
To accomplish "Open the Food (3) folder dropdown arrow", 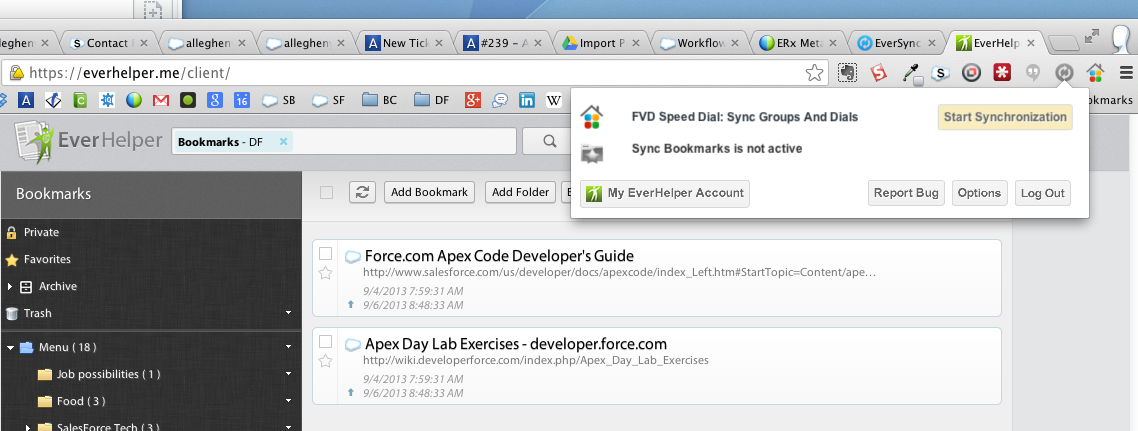I will coord(289,401).
